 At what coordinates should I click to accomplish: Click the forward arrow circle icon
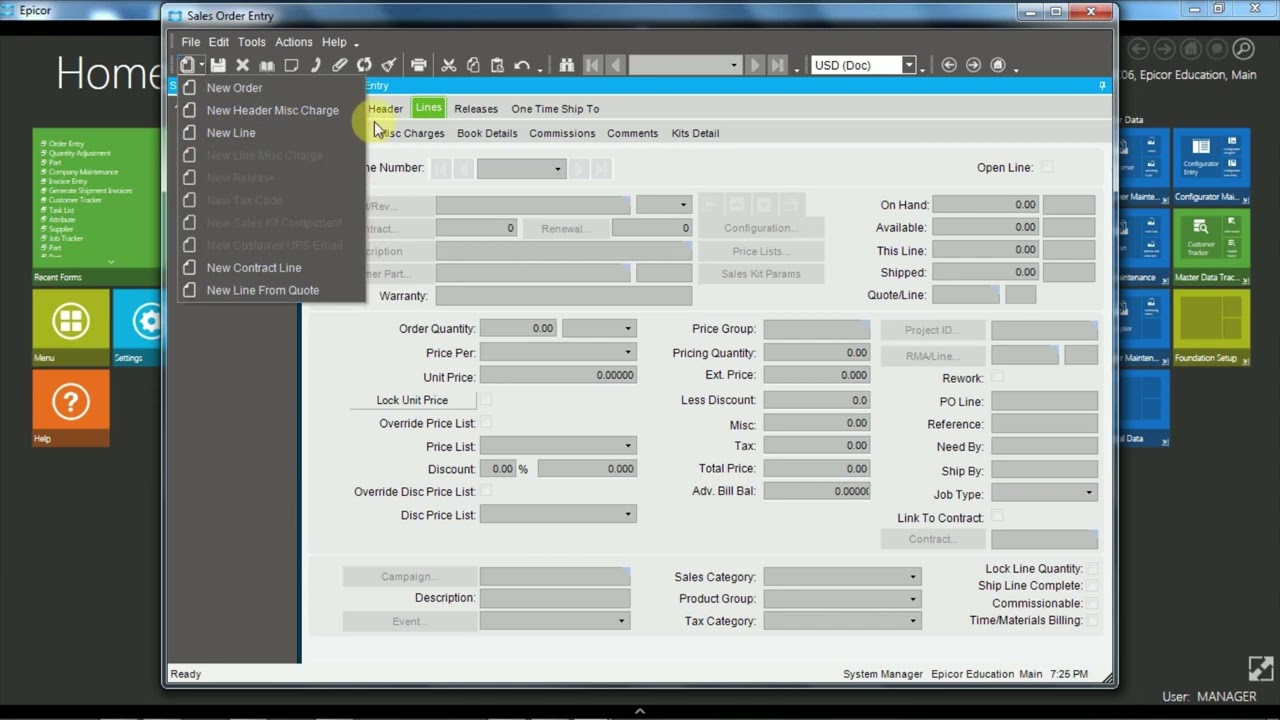973,65
